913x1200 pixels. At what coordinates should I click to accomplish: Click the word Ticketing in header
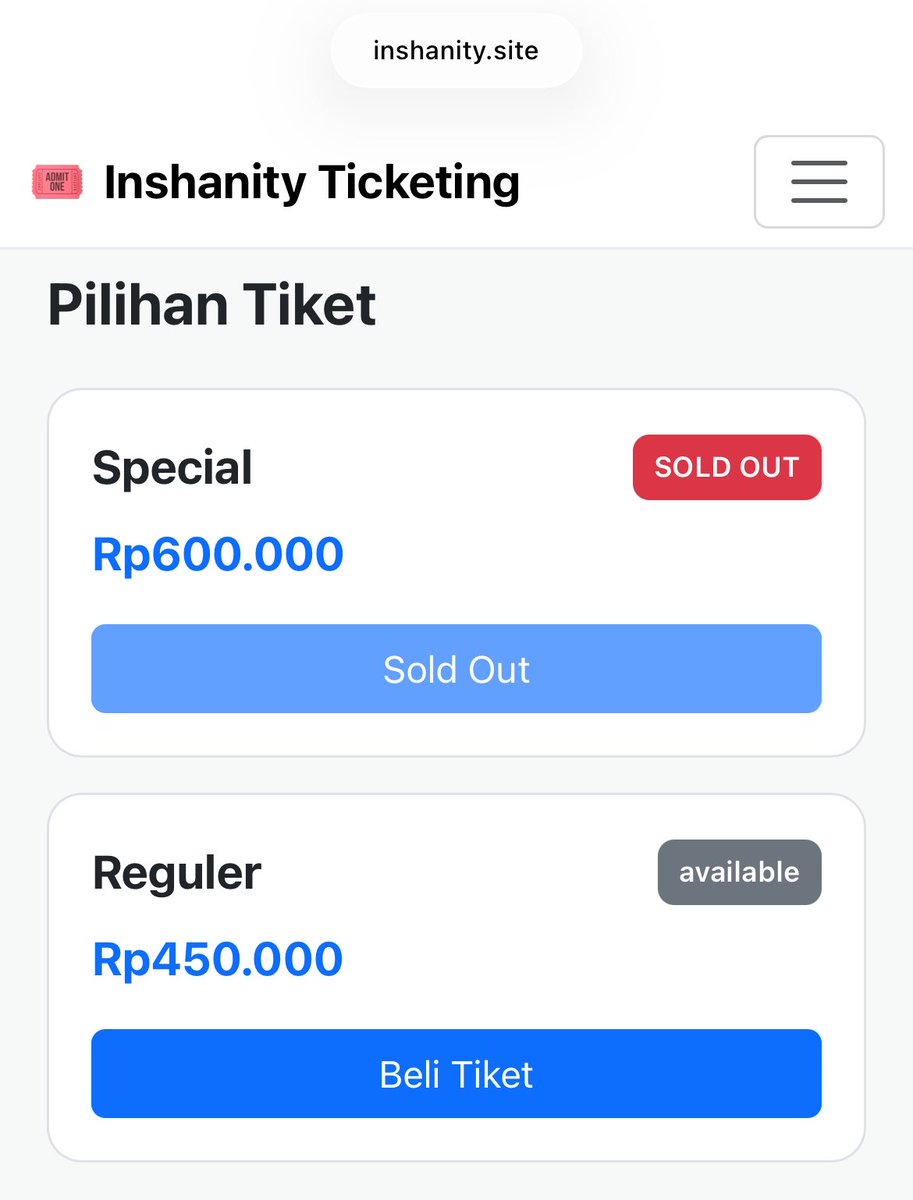[x=419, y=184]
